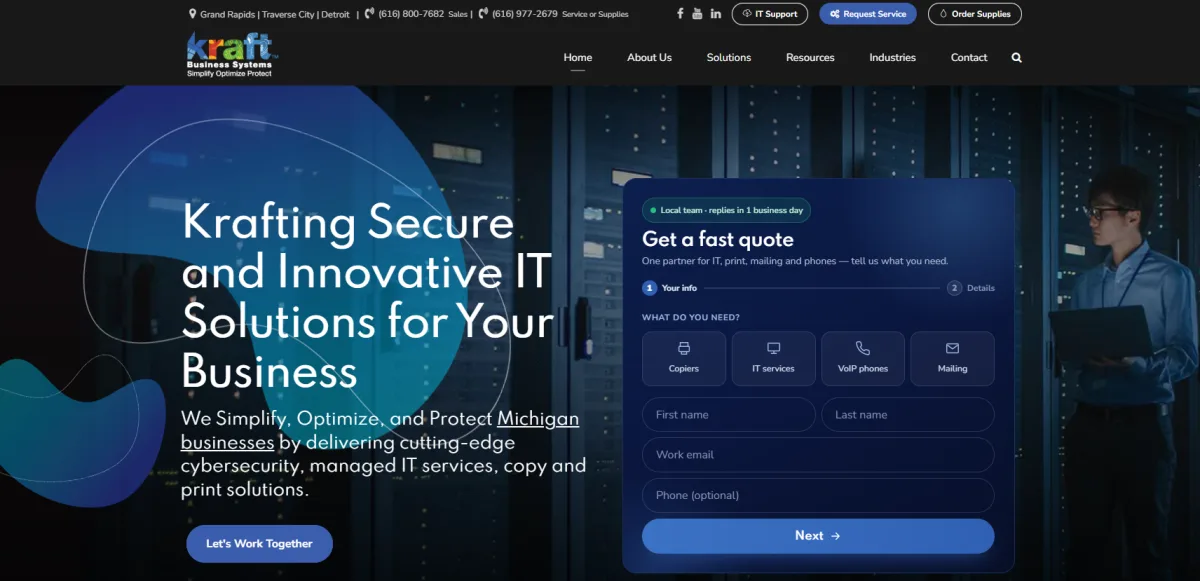Click the 'WHAT DO YOU NEED?' label
1200x581 pixels.
pyautogui.click(x=691, y=317)
